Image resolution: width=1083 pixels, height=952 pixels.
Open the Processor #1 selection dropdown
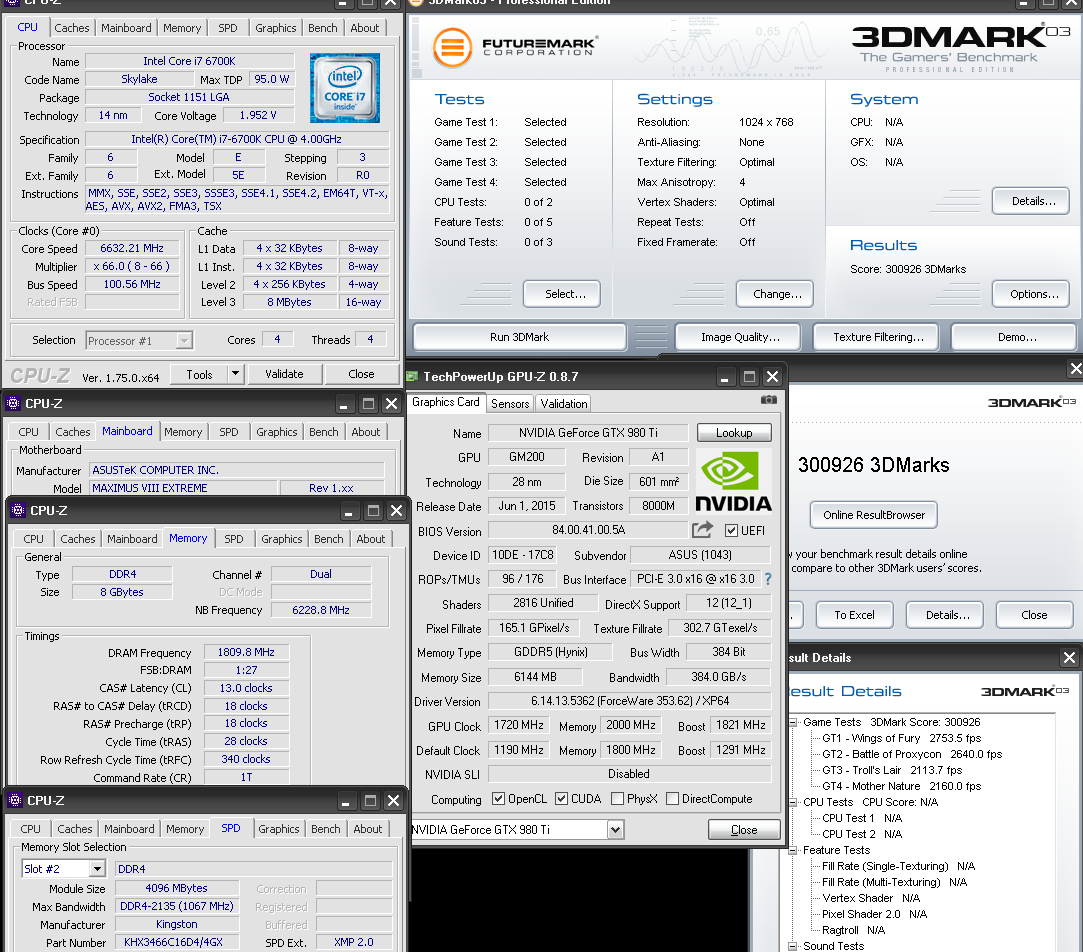(x=184, y=341)
